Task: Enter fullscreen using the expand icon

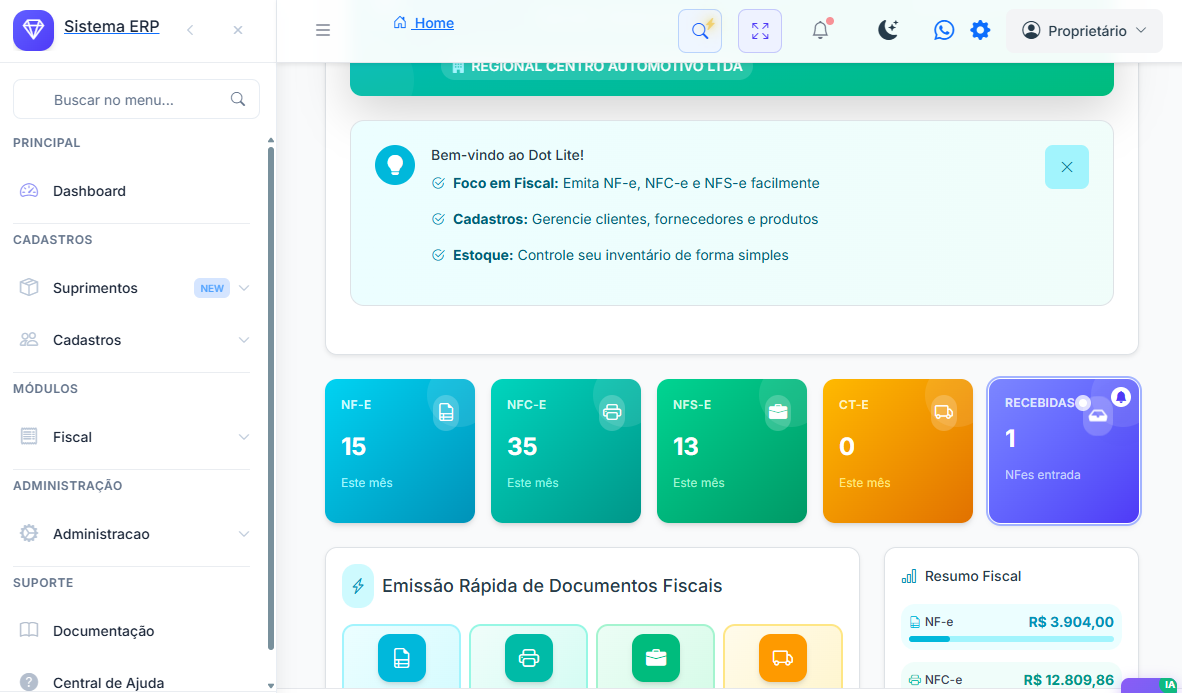Action: 760,30
